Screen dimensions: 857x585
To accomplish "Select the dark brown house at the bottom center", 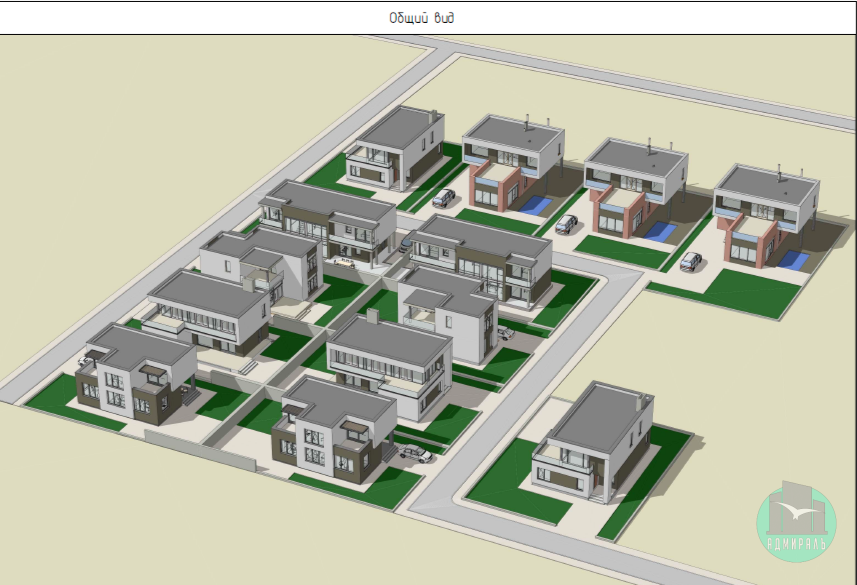I will pyautogui.click(x=335, y=430).
